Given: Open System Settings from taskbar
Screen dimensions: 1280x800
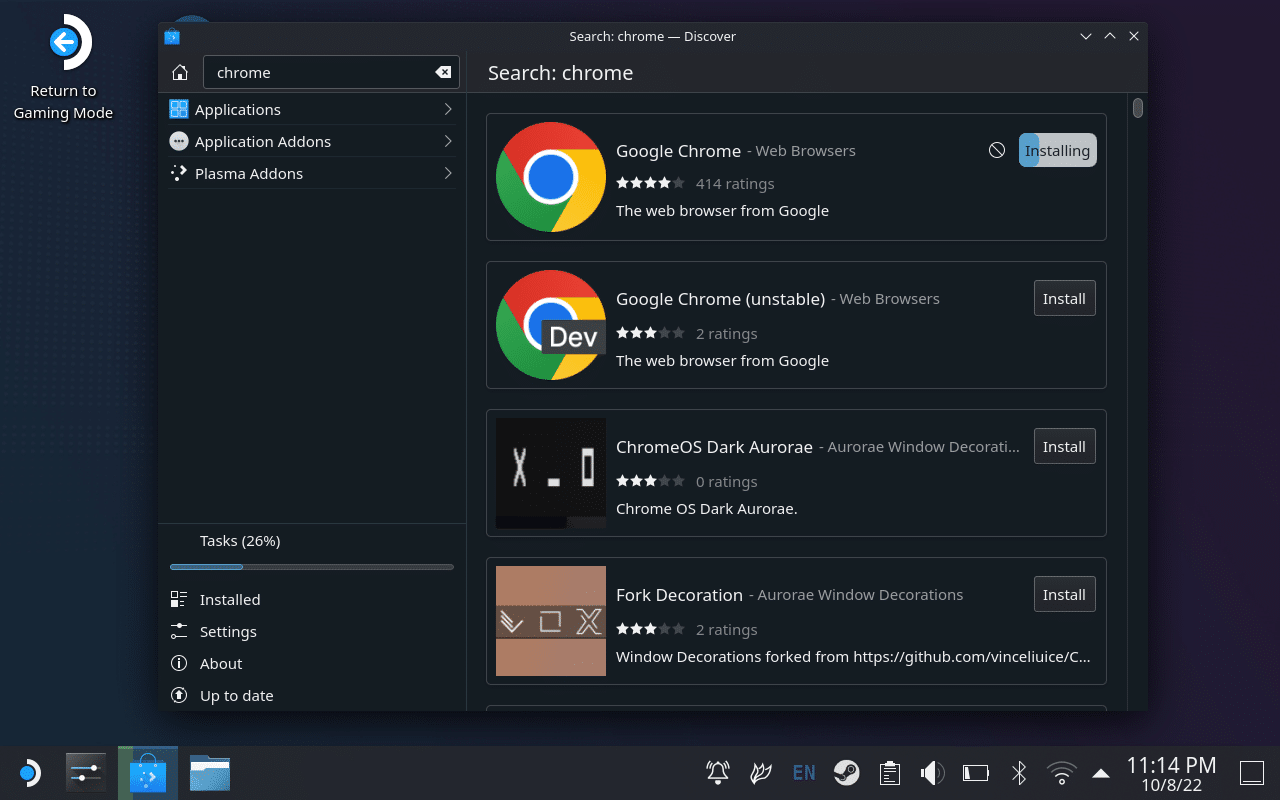Looking at the screenshot, I should click(86, 773).
